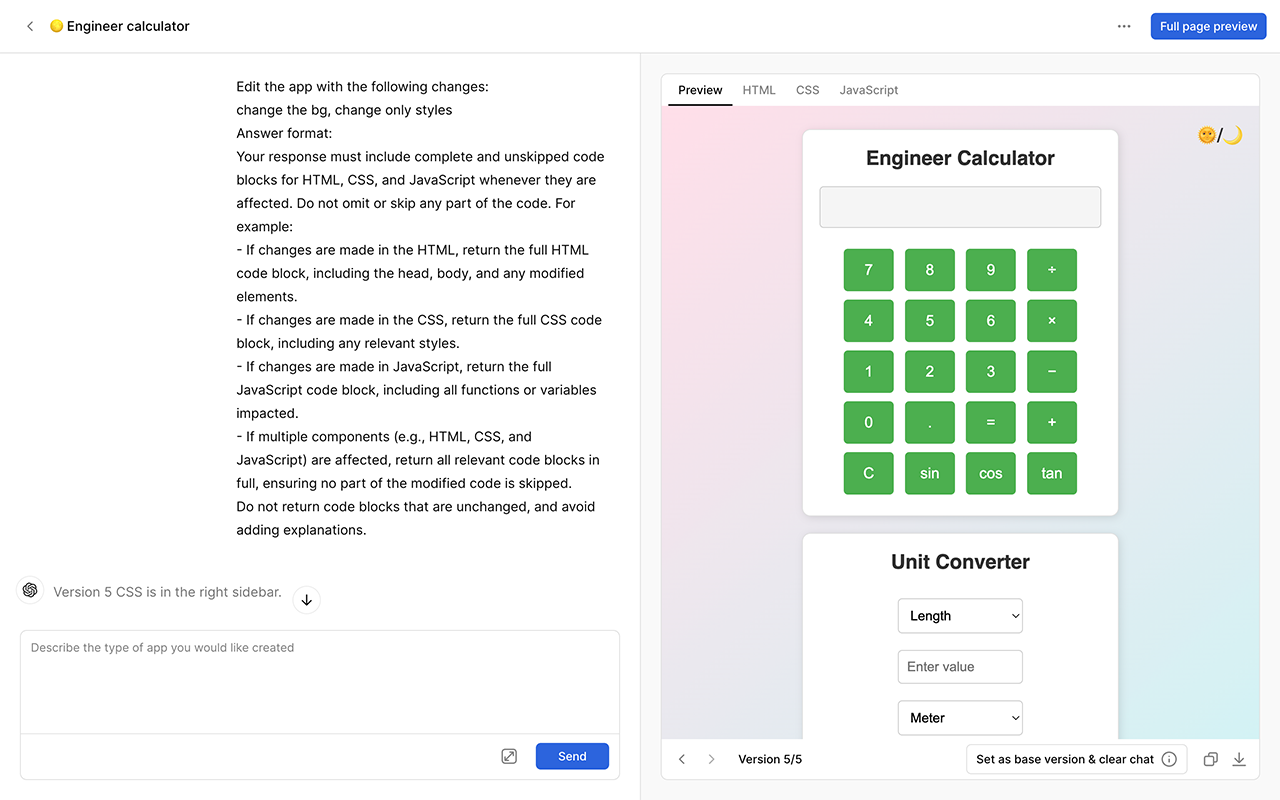Go to the previous version arrow
The width and height of the screenshot is (1280, 800).
pyautogui.click(x=682, y=759)
